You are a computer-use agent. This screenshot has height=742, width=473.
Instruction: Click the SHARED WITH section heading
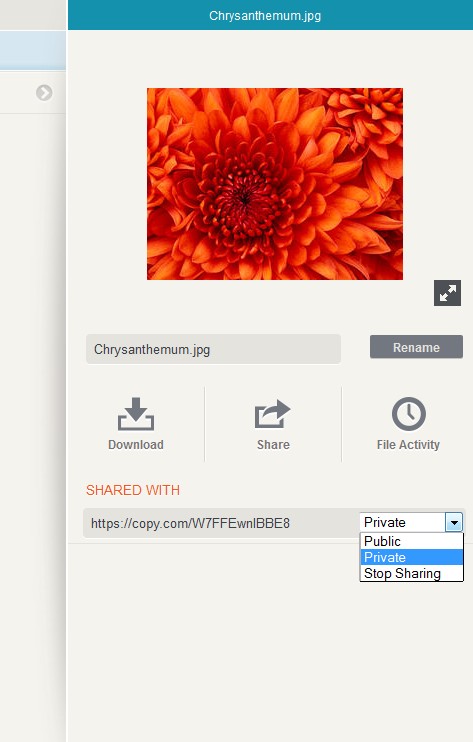point(133,490)
